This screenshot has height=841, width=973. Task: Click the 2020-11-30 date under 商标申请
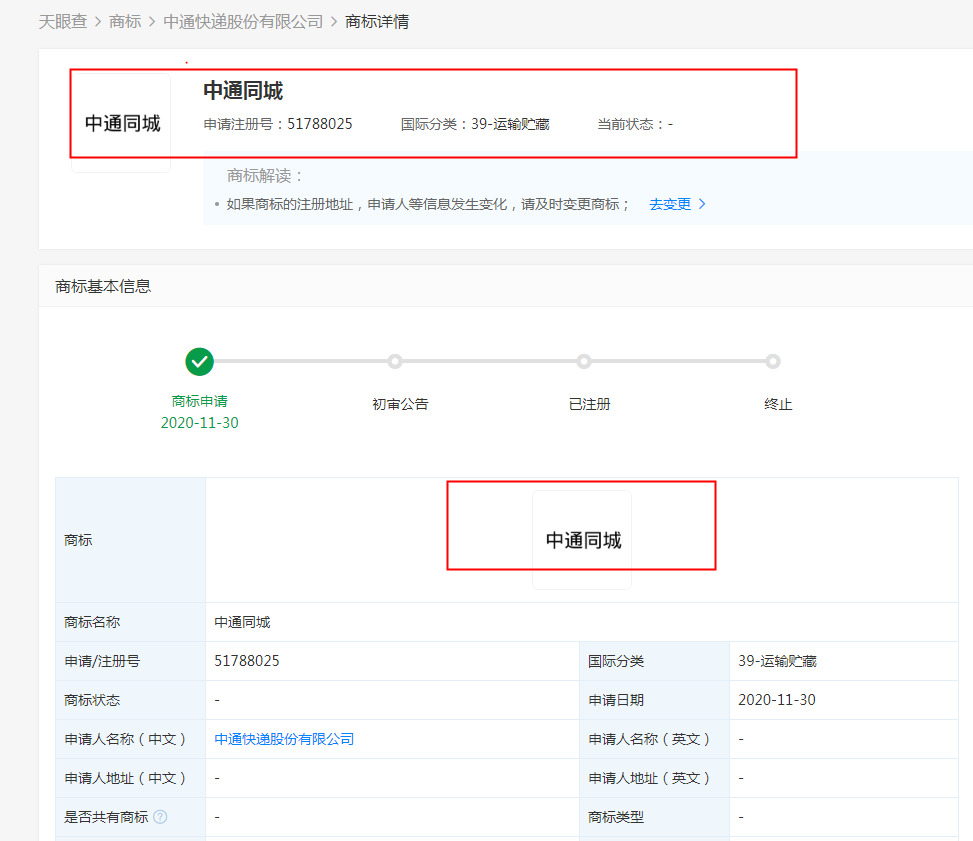coord(199,423)
